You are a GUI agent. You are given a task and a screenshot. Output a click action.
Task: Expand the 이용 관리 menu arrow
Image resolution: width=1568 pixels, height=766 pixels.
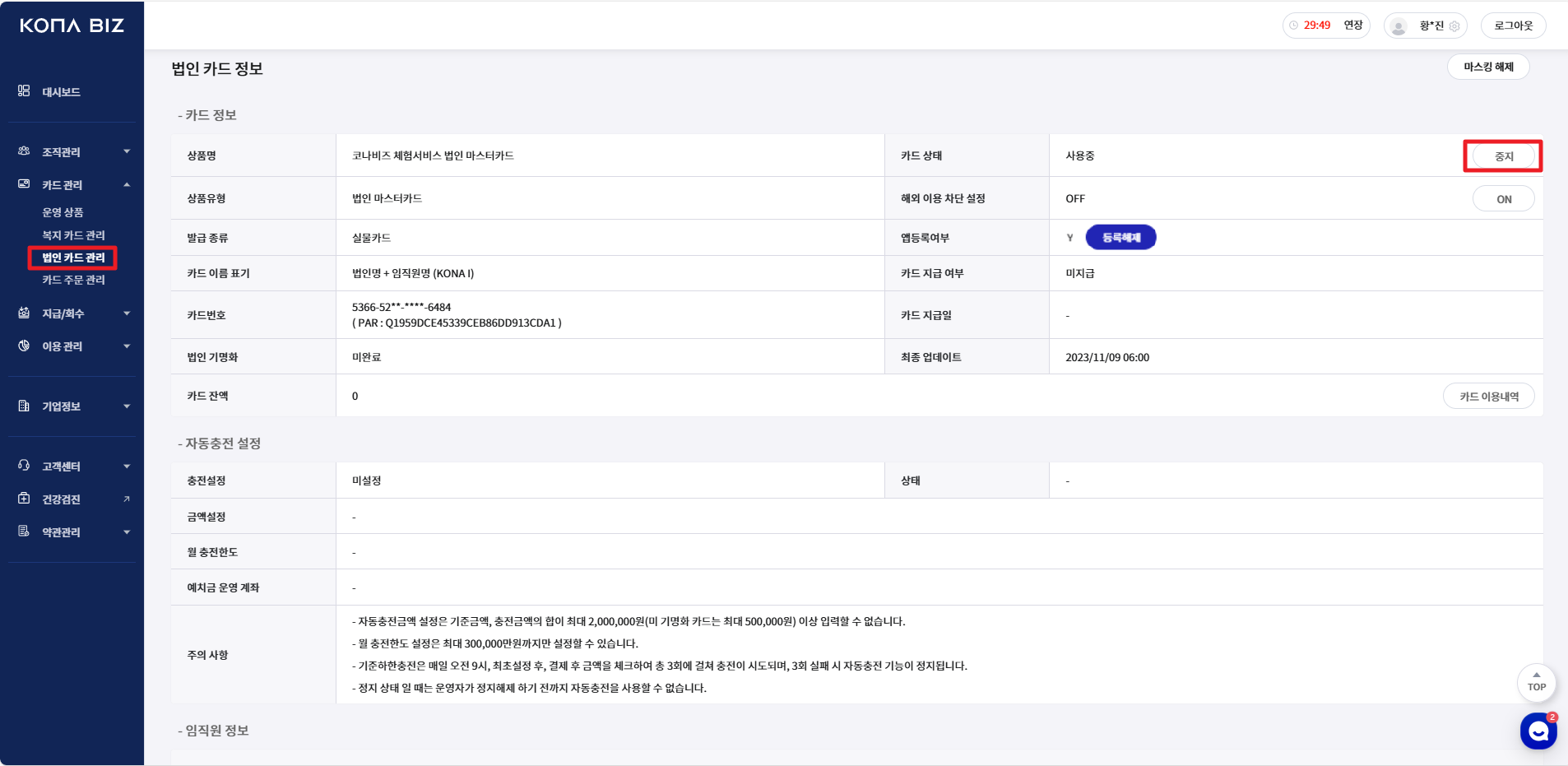pyautogui.click(x=127, y=346)
